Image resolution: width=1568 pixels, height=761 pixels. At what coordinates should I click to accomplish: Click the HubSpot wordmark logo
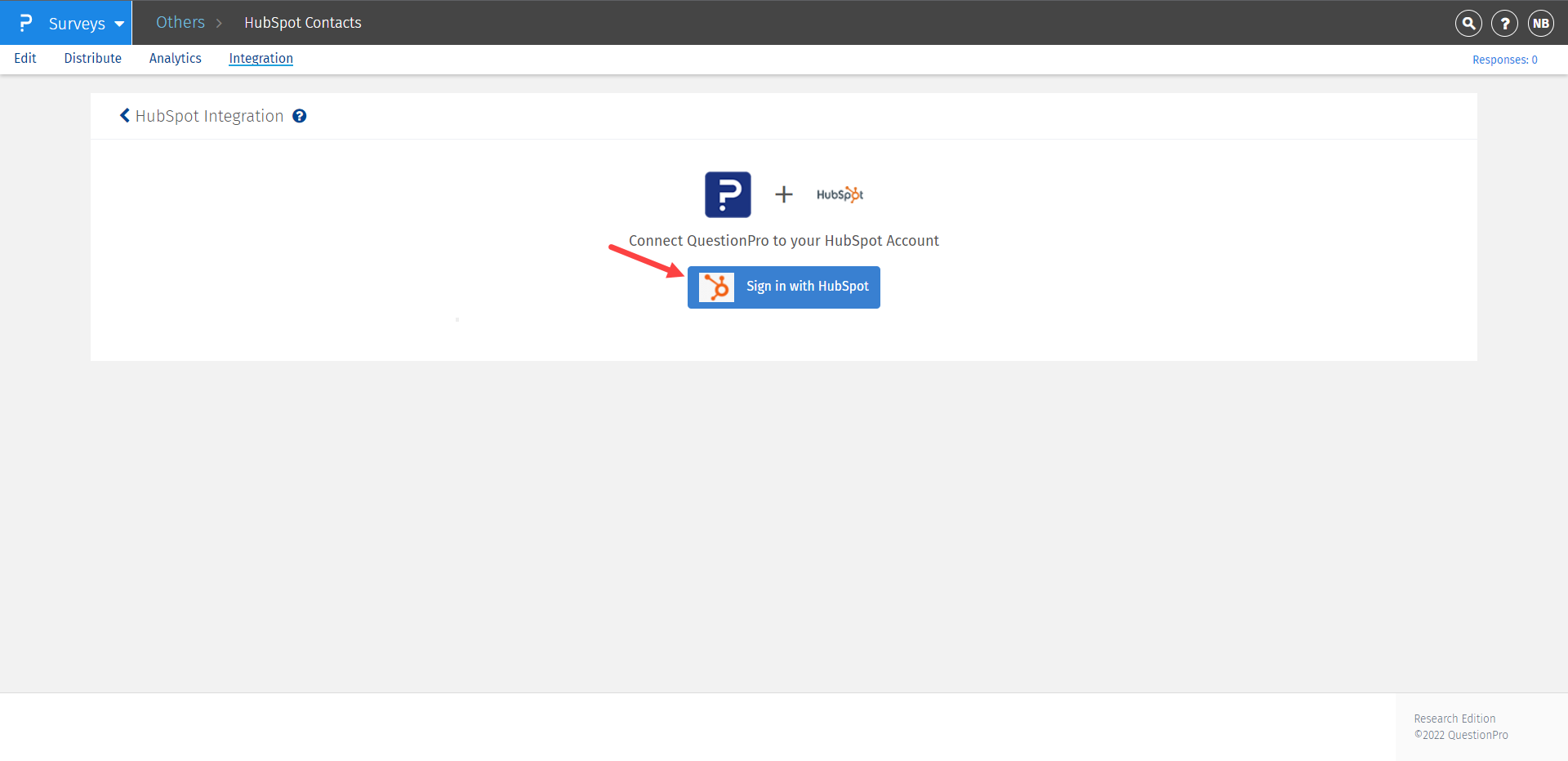(x=840, y=194)
